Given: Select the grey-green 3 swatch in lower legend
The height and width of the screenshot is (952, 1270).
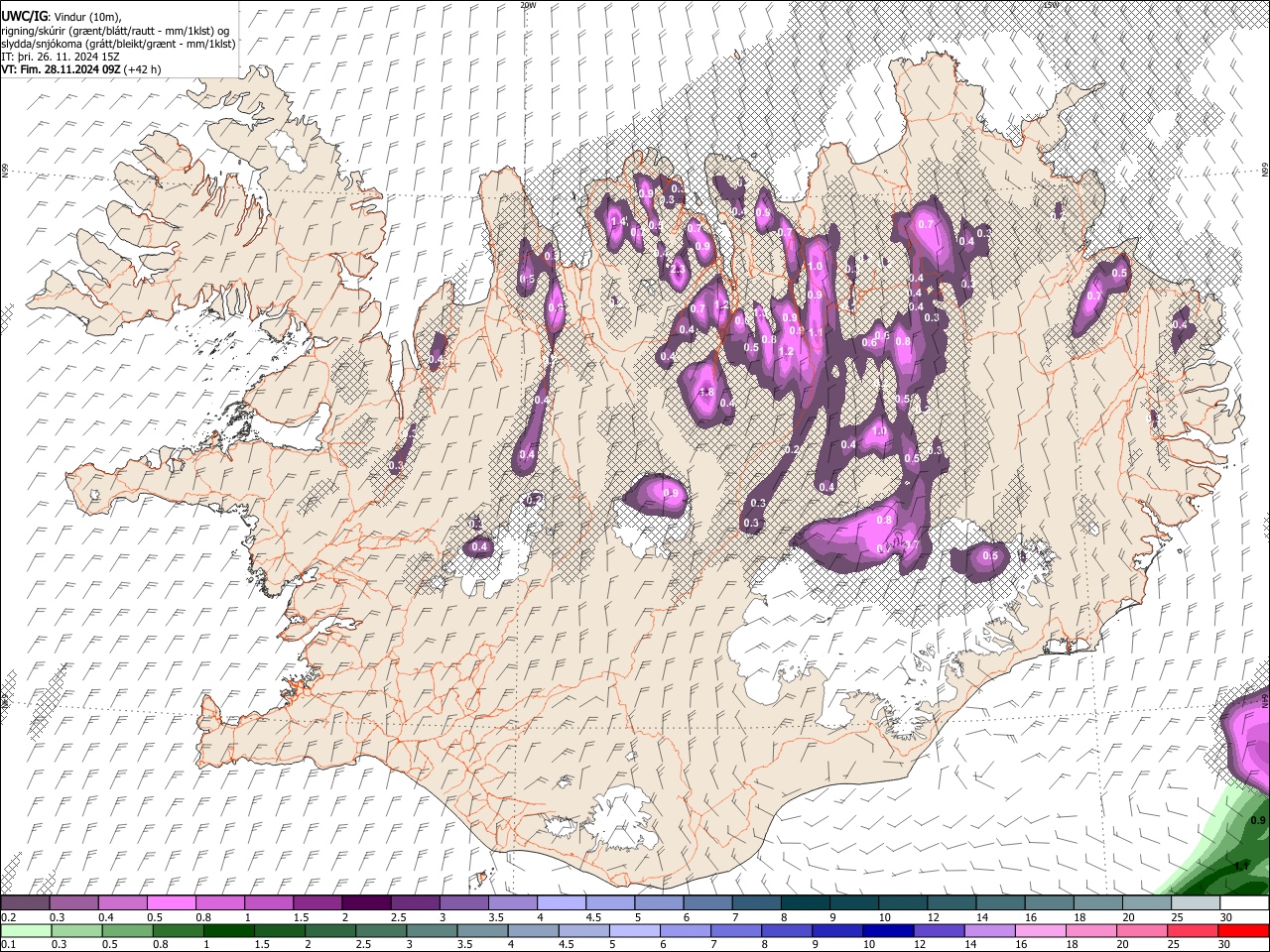Looking at the screenshot, I should (x=432, y=930).
